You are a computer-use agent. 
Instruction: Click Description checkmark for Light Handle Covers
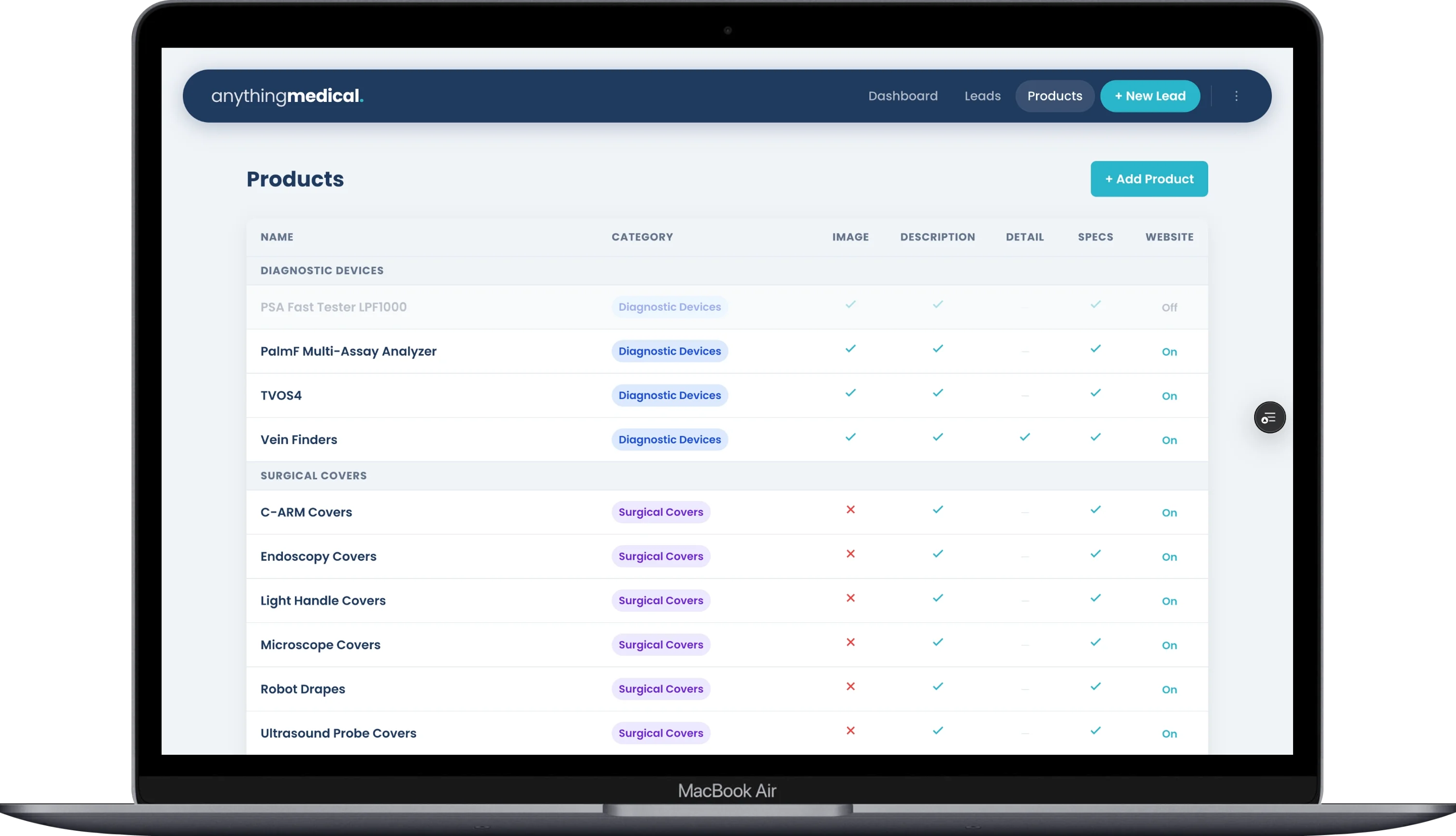tap(938, 598)
